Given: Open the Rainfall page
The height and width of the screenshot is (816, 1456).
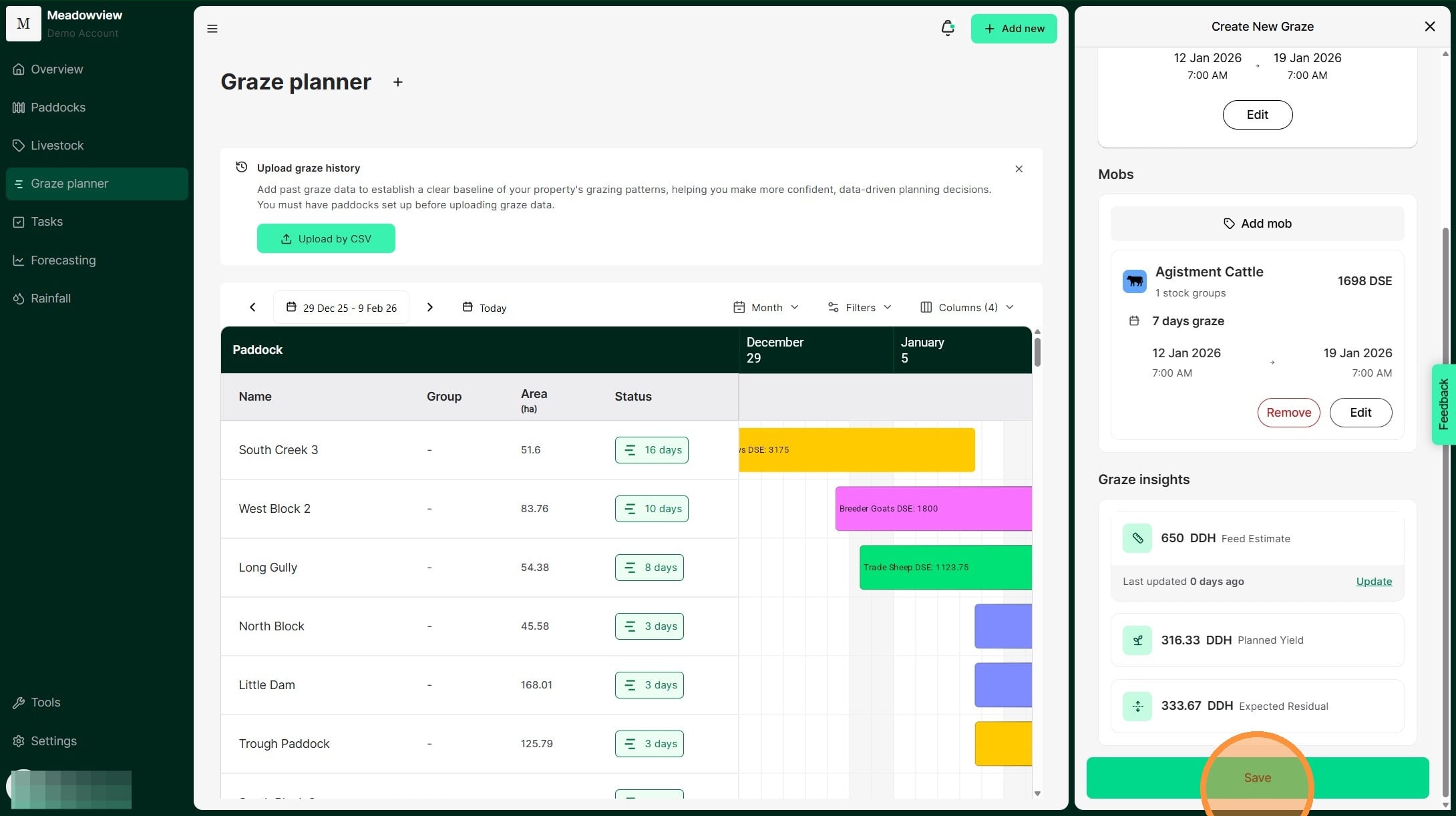Looking at the screenshot, I should tap(51, 298).
